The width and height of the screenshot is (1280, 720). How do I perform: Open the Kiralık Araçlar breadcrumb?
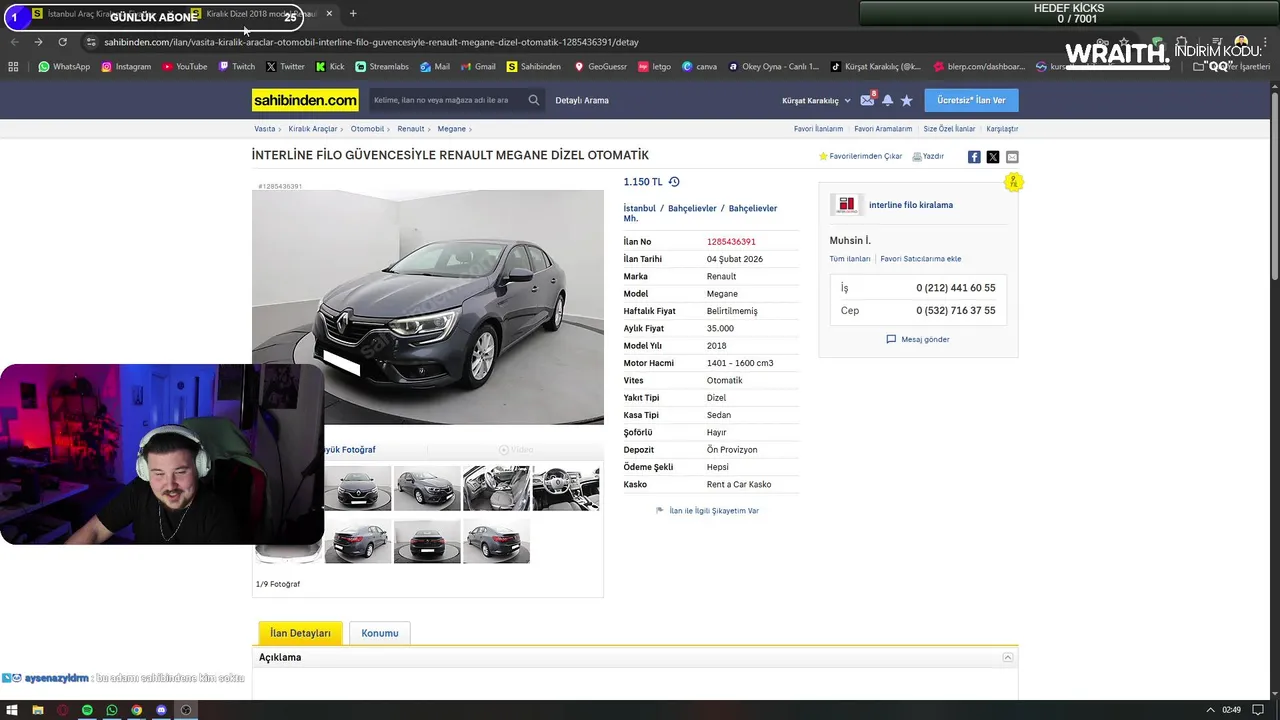tap(313, 129)
